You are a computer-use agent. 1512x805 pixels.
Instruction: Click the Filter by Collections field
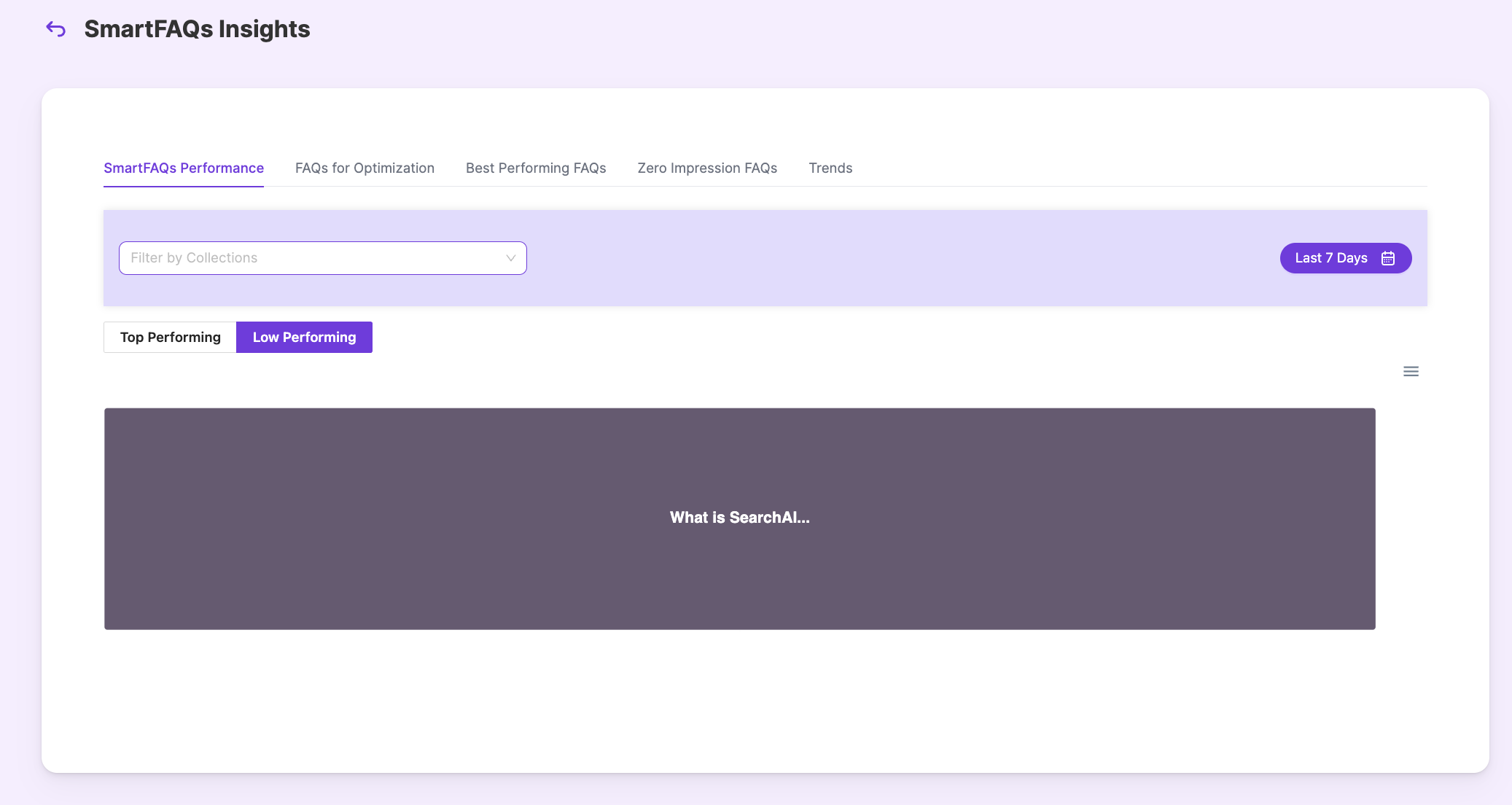[322, 258]
